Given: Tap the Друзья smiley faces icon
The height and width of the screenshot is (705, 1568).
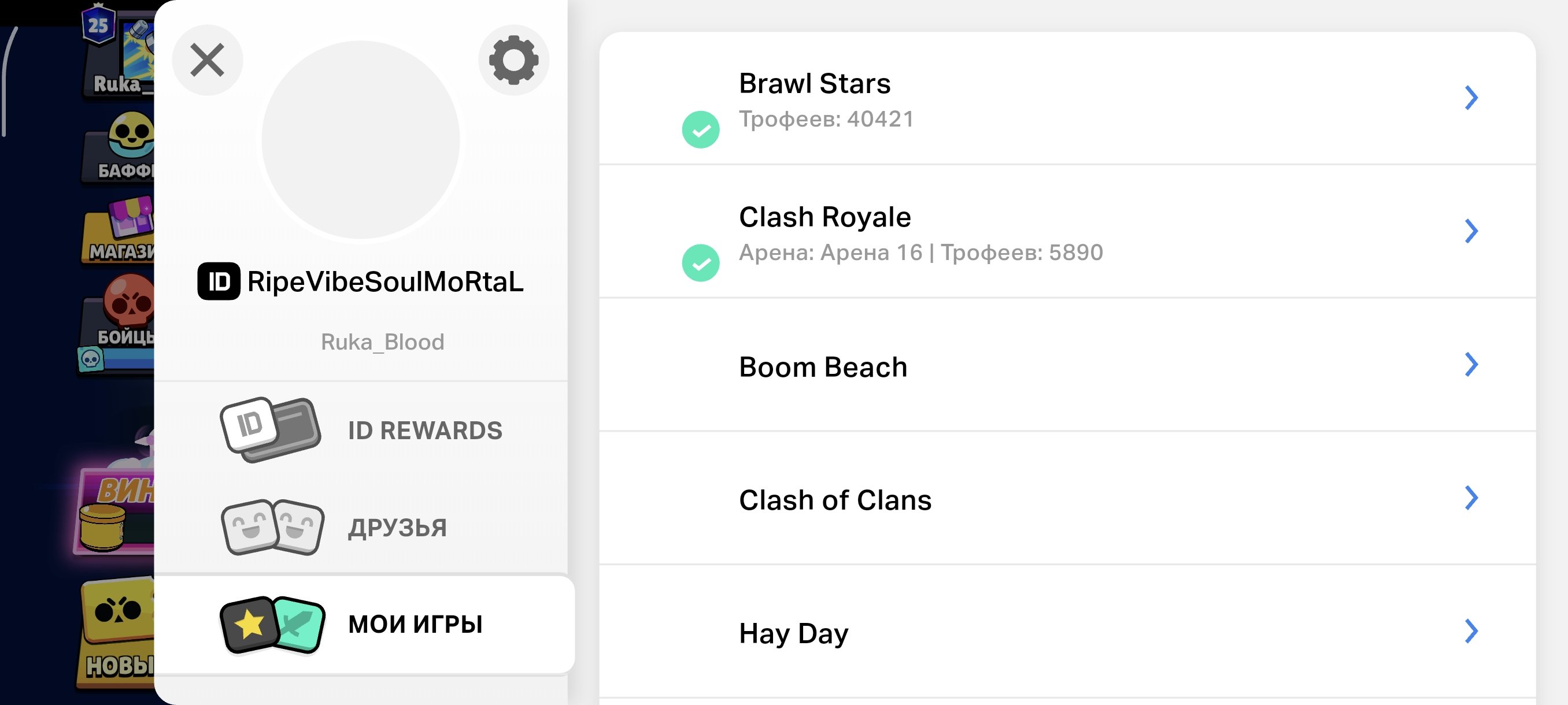Looking at the screenshot, I should tap(272, 527).
